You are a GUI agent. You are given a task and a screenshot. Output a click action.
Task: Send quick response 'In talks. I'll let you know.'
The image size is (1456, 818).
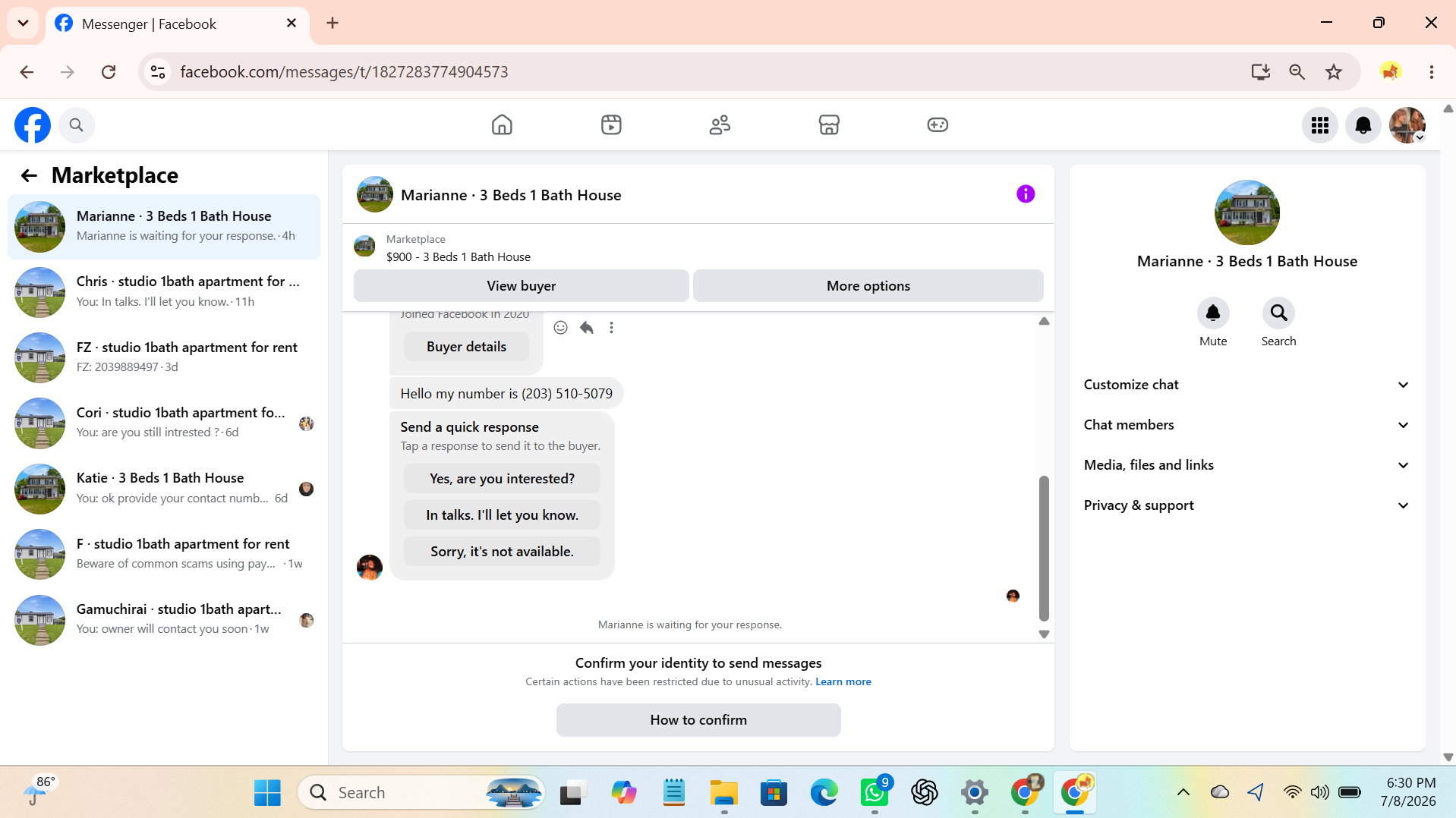pos(502,515)
